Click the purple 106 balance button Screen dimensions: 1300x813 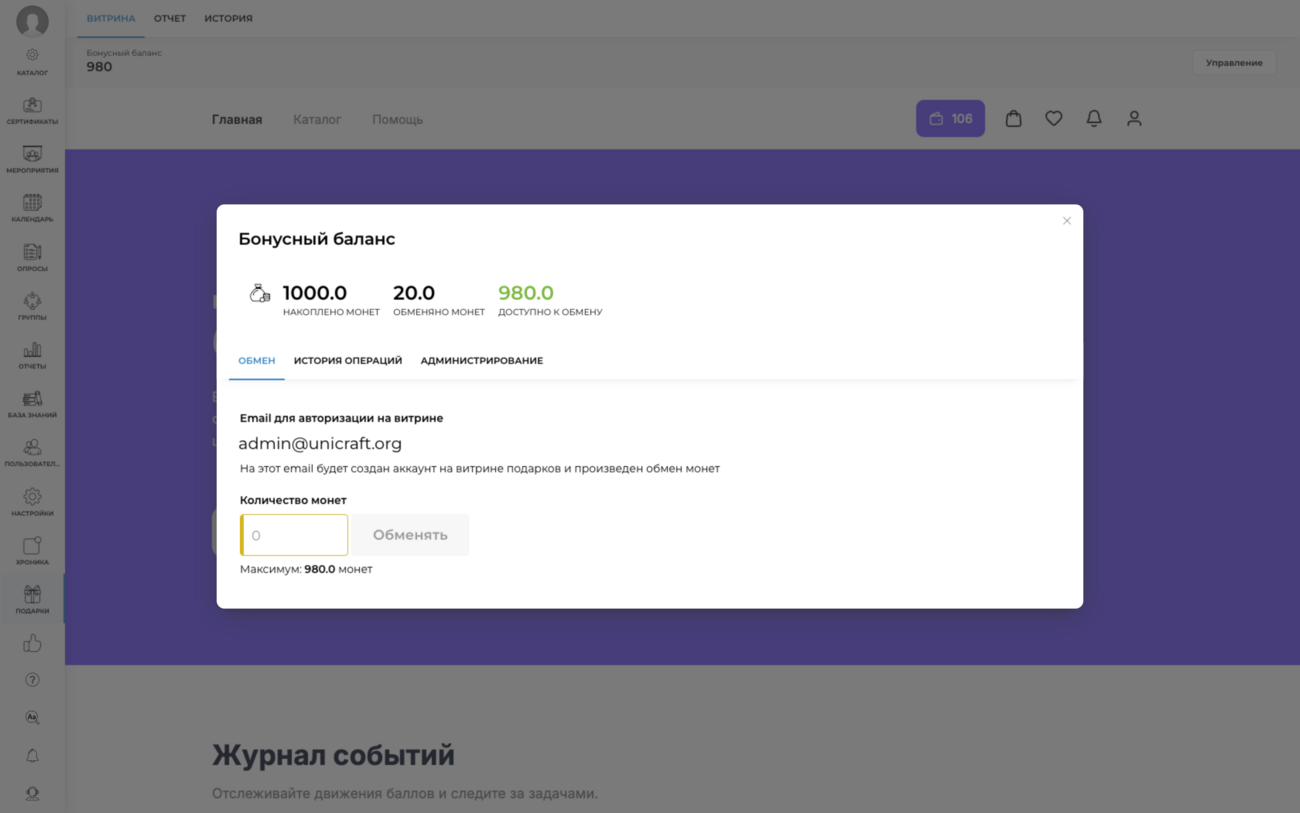950,118
